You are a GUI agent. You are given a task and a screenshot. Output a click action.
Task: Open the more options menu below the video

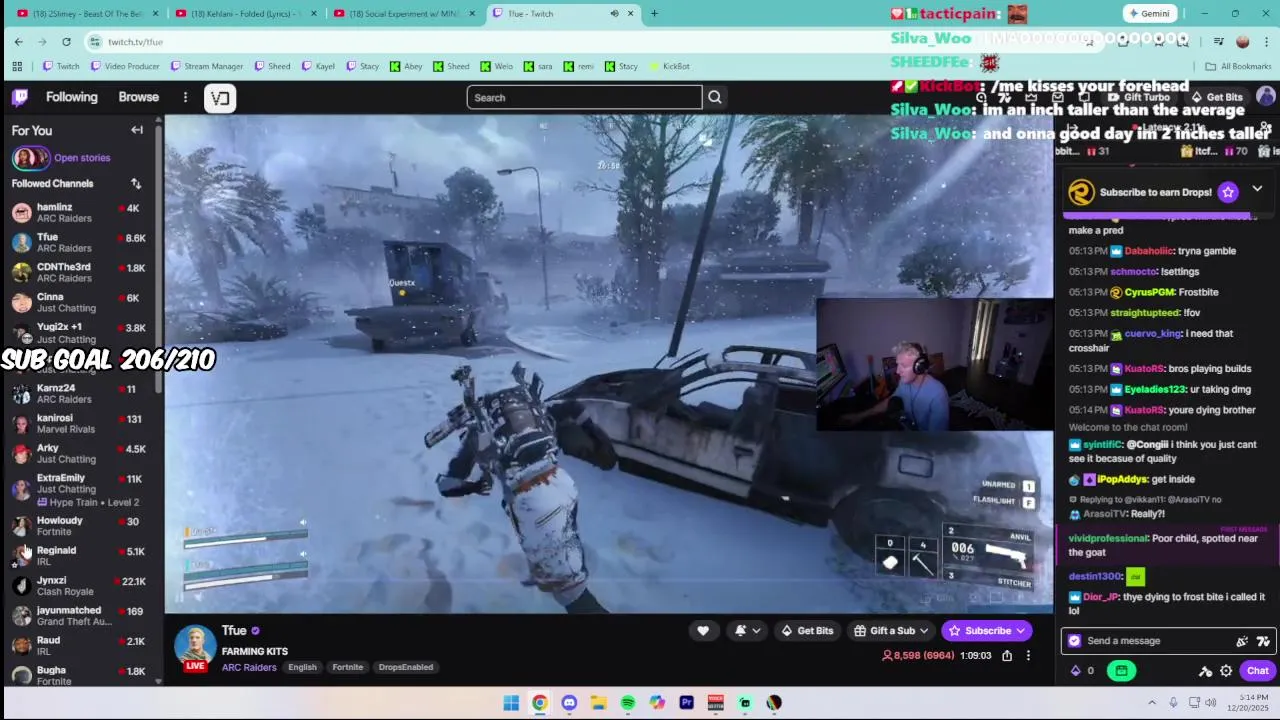point(1028,656)
